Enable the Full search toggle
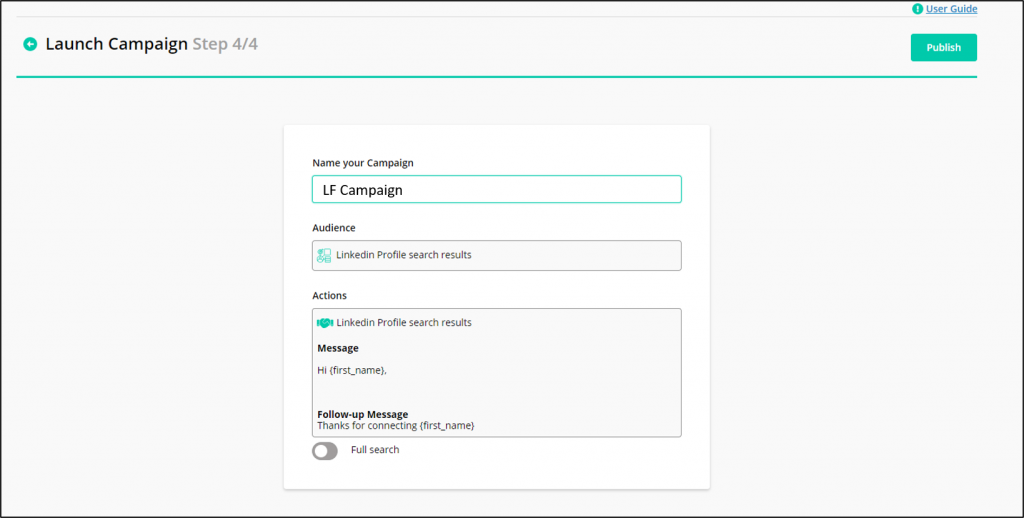 click(x=325, y=451)
